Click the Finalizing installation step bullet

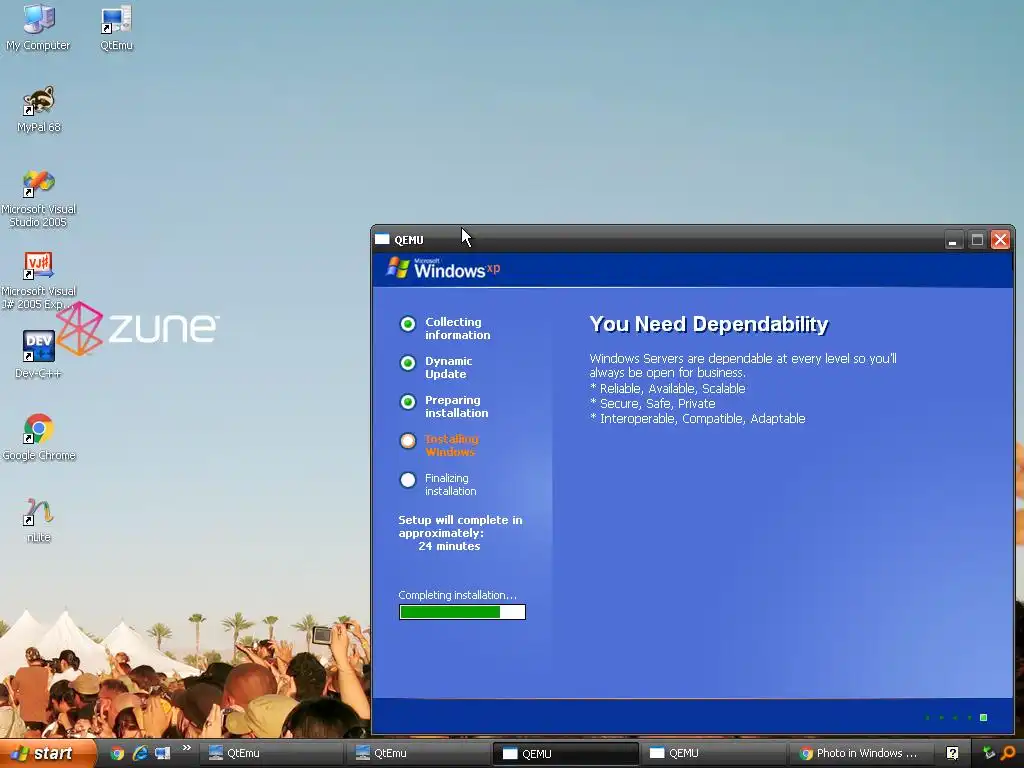pos(408,481)
